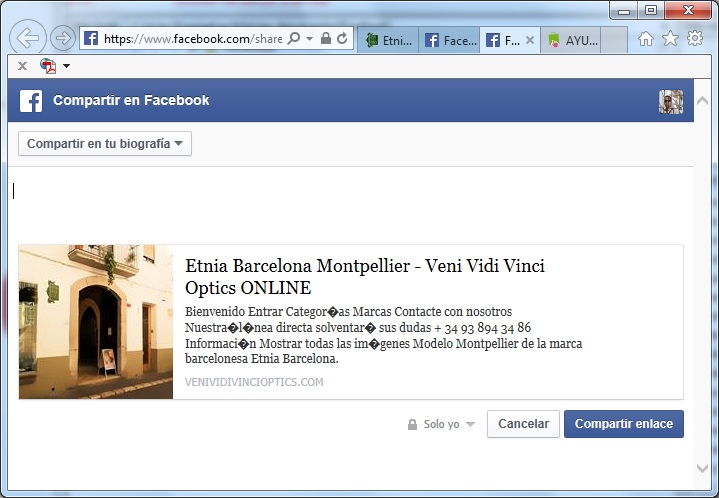Click the Facebook logo in dialog header

(31, 100)
